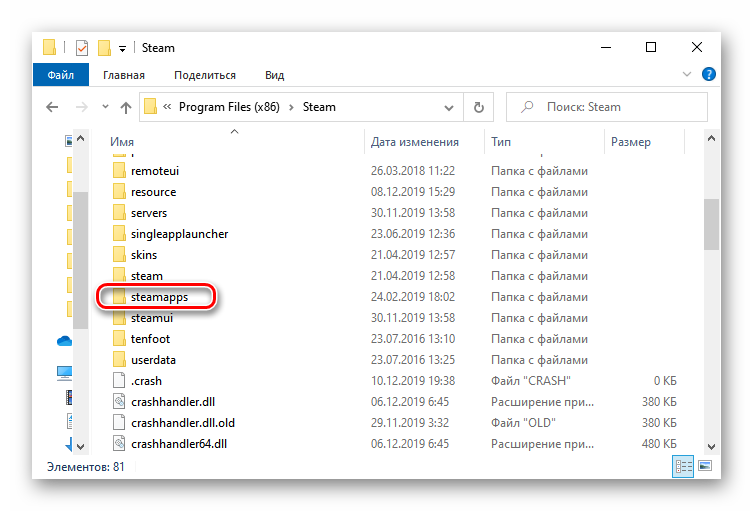Sort by the Размер column header
This screenshot has width=753, height=511.
[631, 142]
